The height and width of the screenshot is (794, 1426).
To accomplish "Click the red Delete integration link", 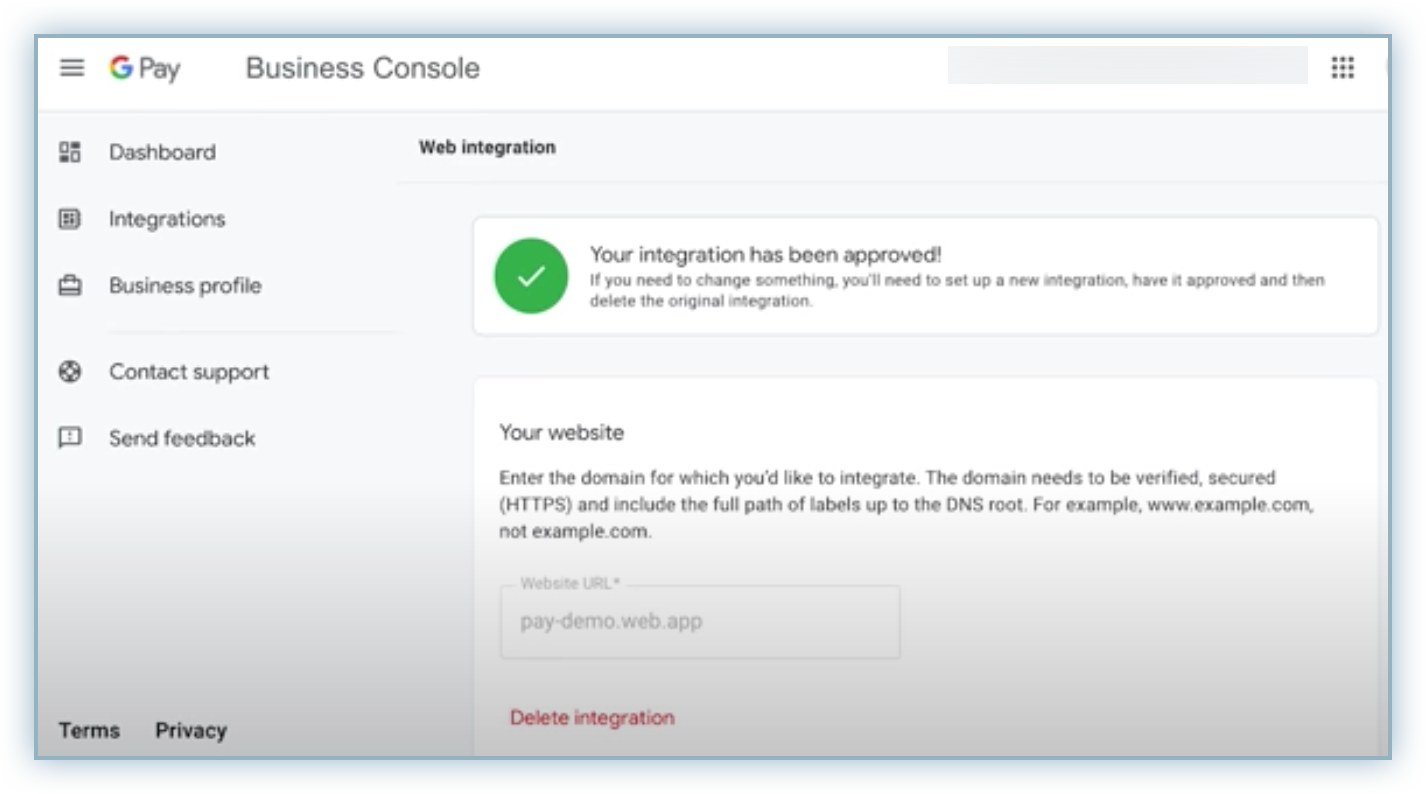I will [592, 717].
